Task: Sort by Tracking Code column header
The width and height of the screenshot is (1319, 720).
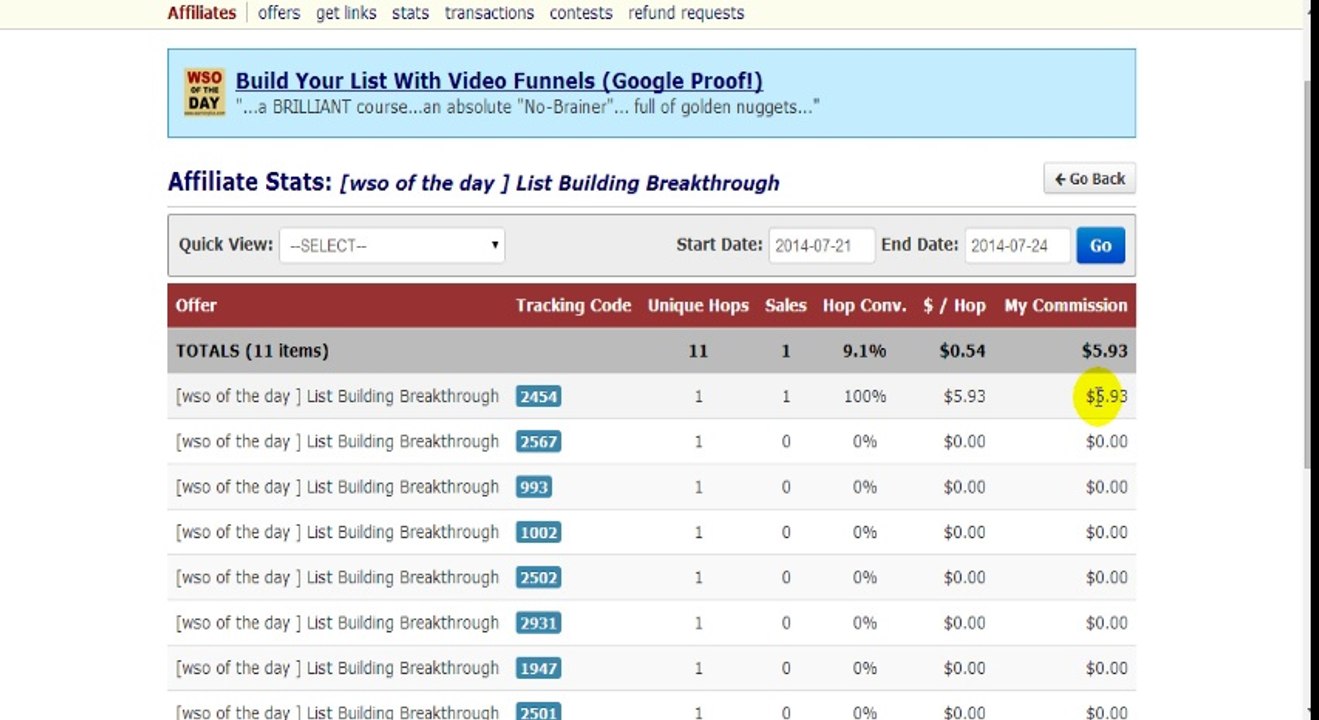Action: pyautogui.click(x=574, y=305)
